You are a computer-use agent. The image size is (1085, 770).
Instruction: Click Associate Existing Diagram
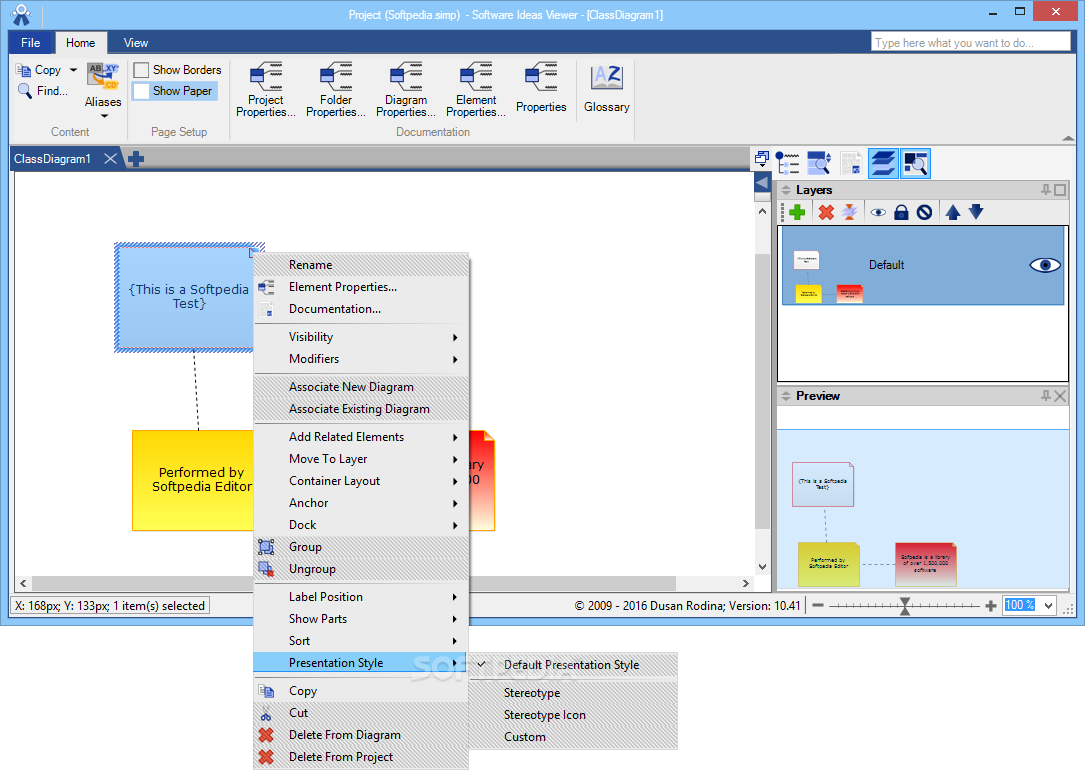pyautogui.click(x=361, y=409)
